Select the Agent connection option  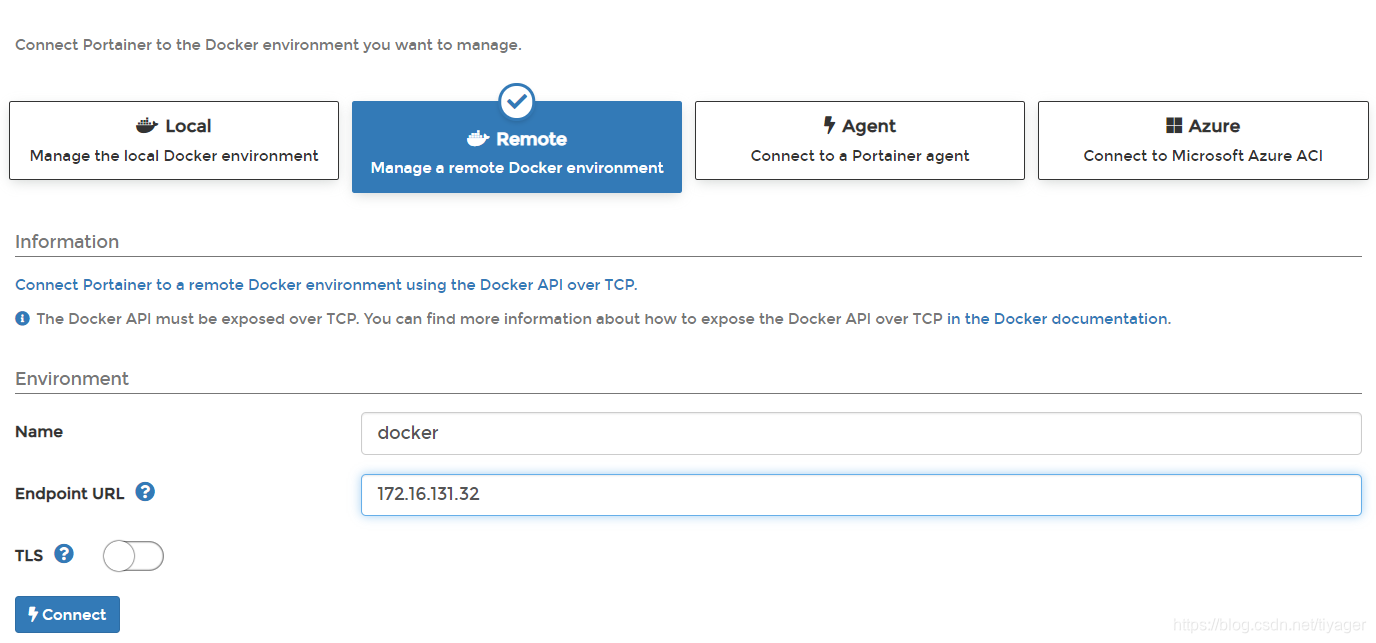(860, 140)
